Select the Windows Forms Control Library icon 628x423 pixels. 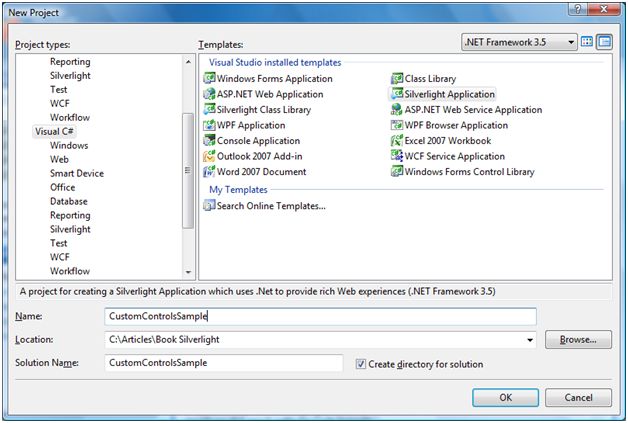(397, 171)
